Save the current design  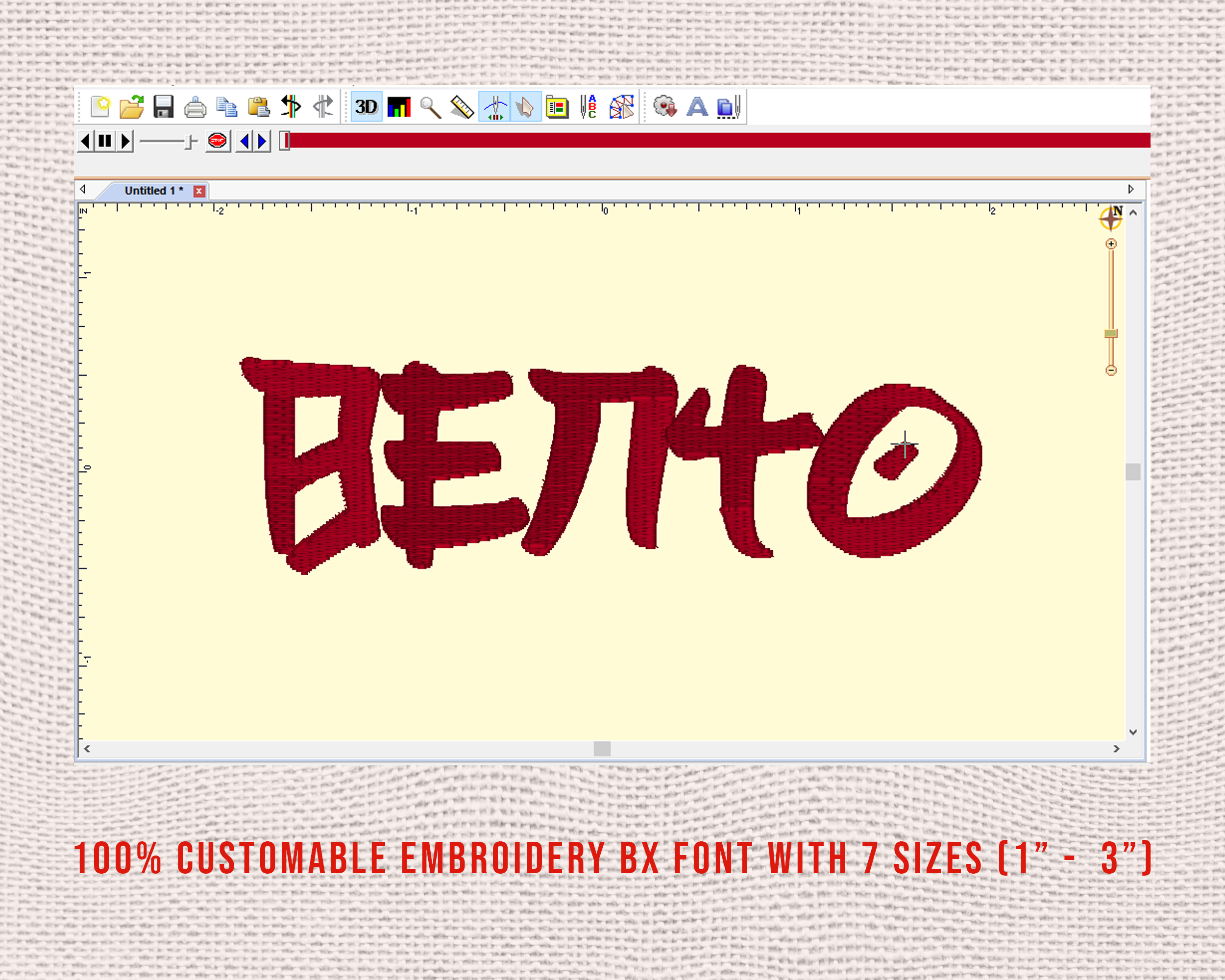[163, 107]
